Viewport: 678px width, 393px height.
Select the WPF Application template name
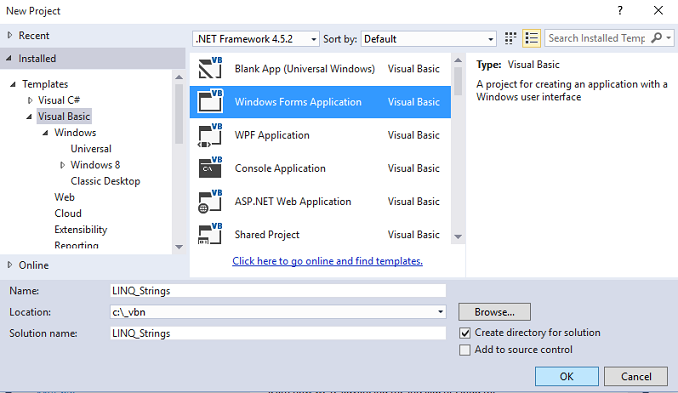(272, 135)
